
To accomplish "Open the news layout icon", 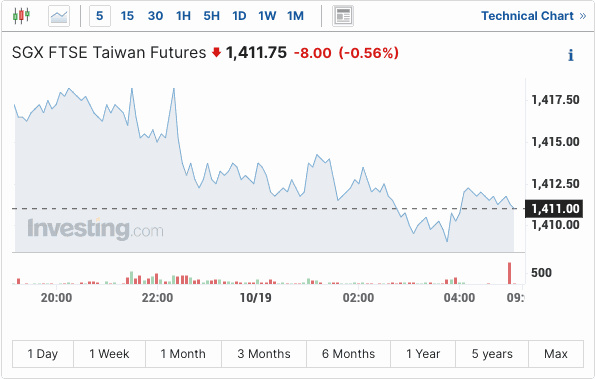I will click(343, 16).
